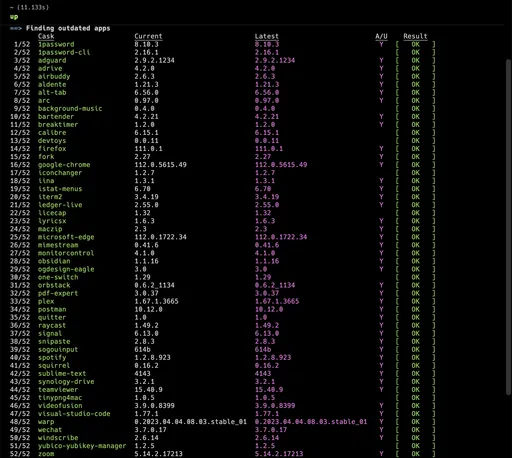Select the 'devtoys' cask name
The width and height of the screenshot is (512, 458).
pyautogui.click(x=52, y=141)
